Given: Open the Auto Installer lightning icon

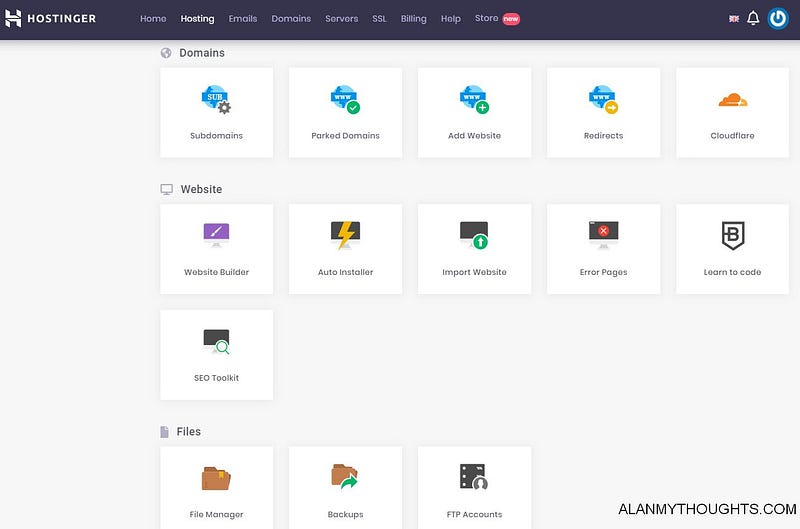Looking at the screenshot, I should point(345,235).
